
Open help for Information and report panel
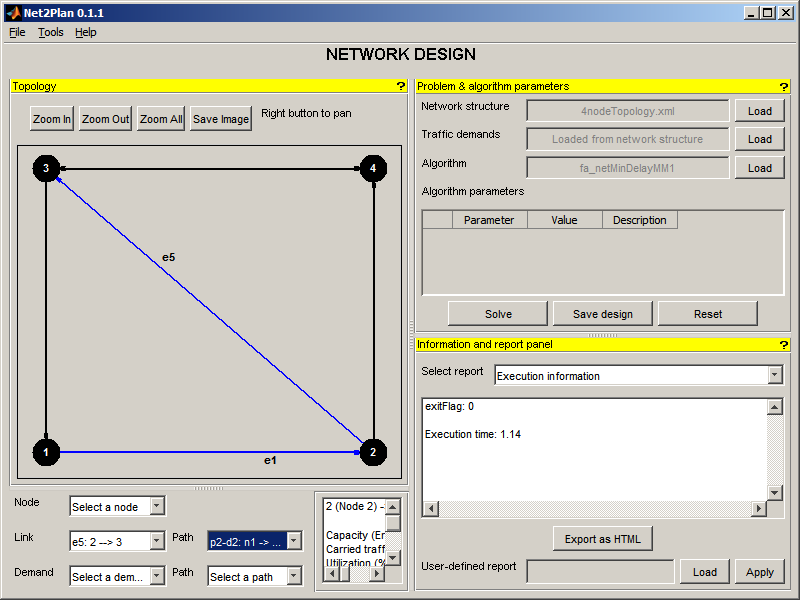[783, 345]
